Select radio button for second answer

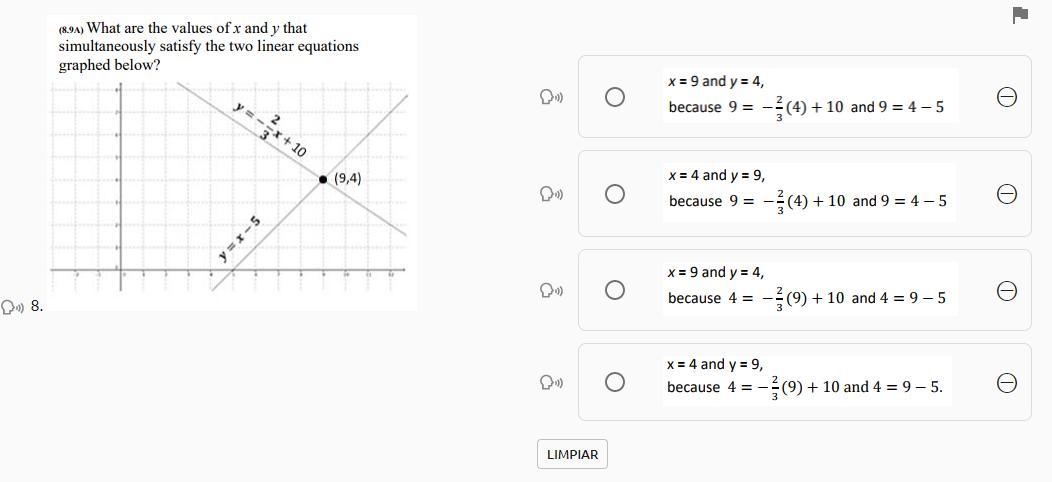615,193
